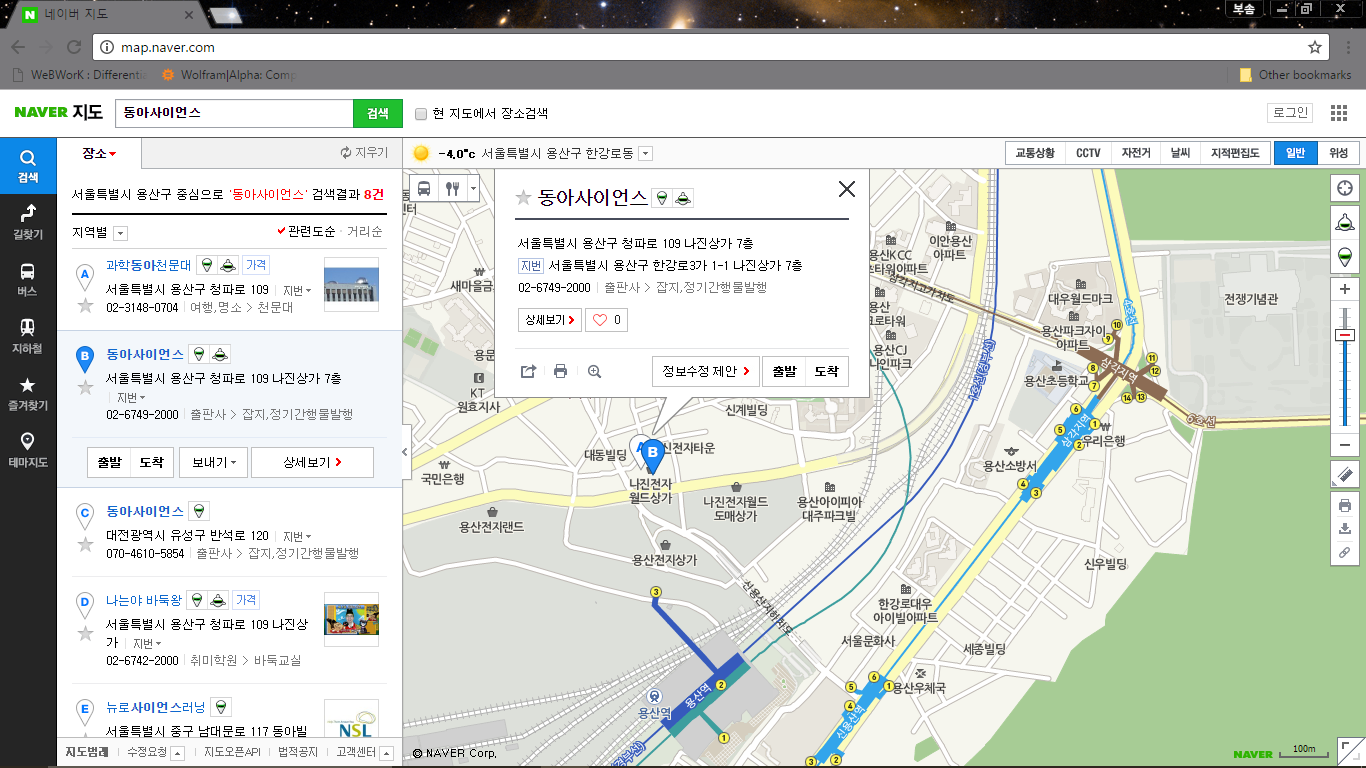Expand the 지역별 region dropdown

point(120,233)
